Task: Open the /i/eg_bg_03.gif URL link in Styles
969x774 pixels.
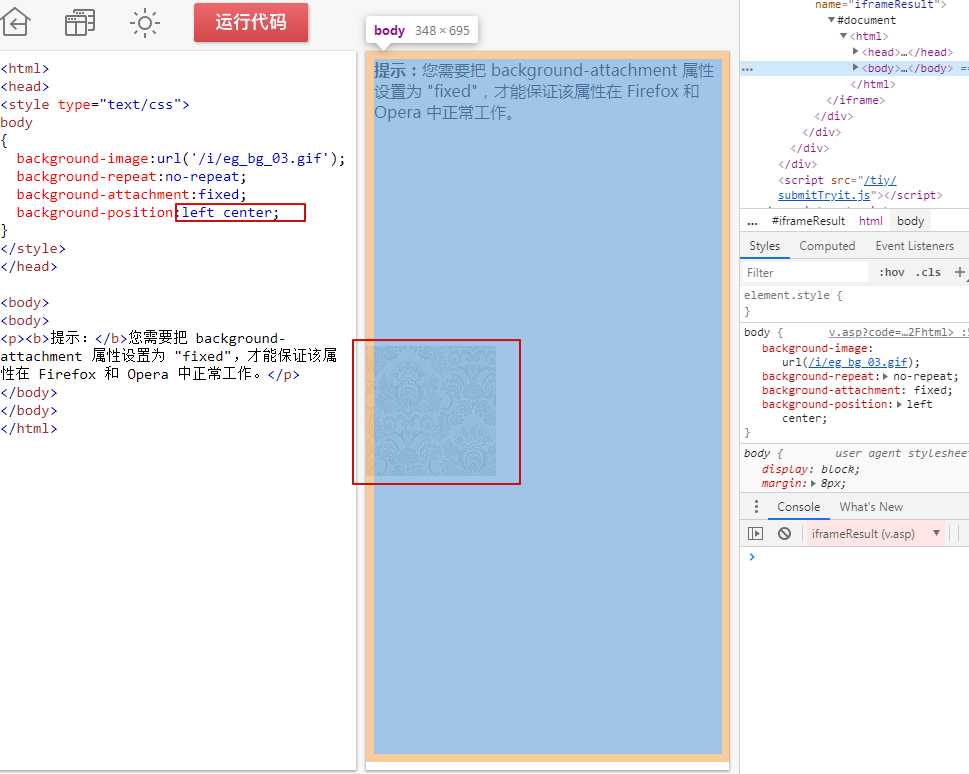Action: 858,362
